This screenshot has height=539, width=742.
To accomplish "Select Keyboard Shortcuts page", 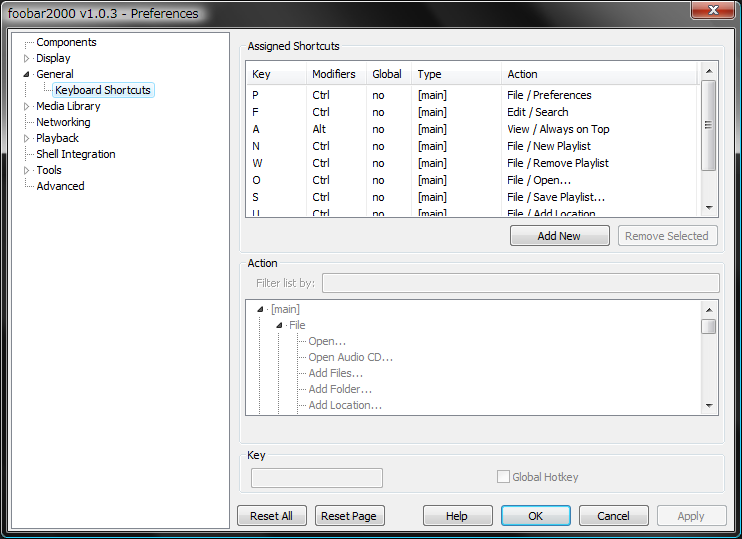I will [x=103, y=90].
